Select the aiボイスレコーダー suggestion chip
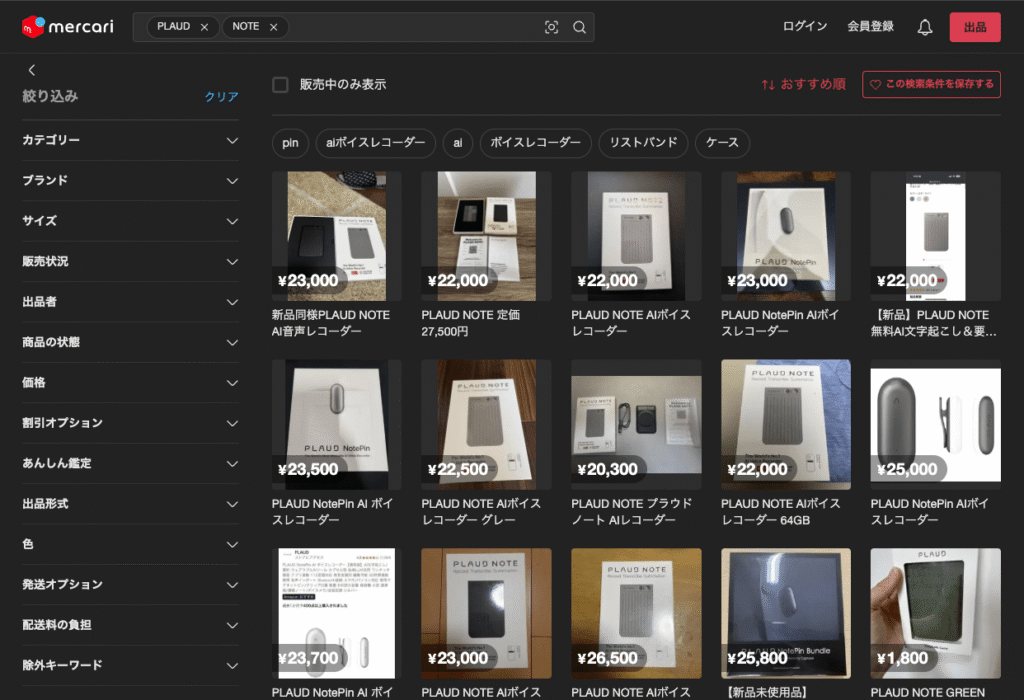Screen dimensions: 1024x700 376,143
